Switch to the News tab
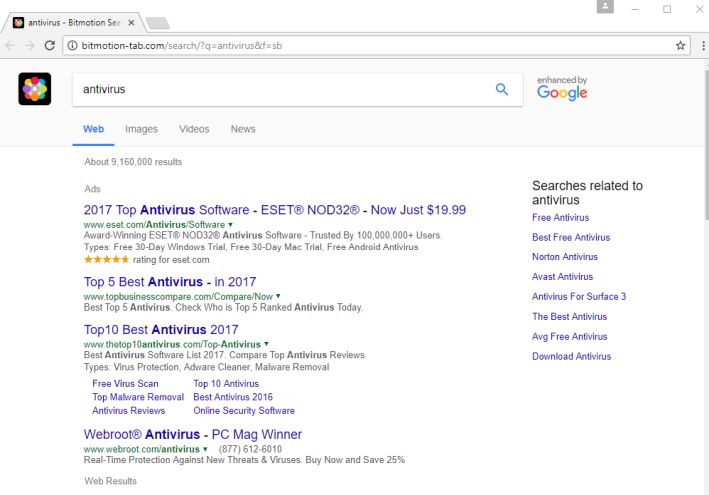709x495 pixels. (x=243, y=129)
